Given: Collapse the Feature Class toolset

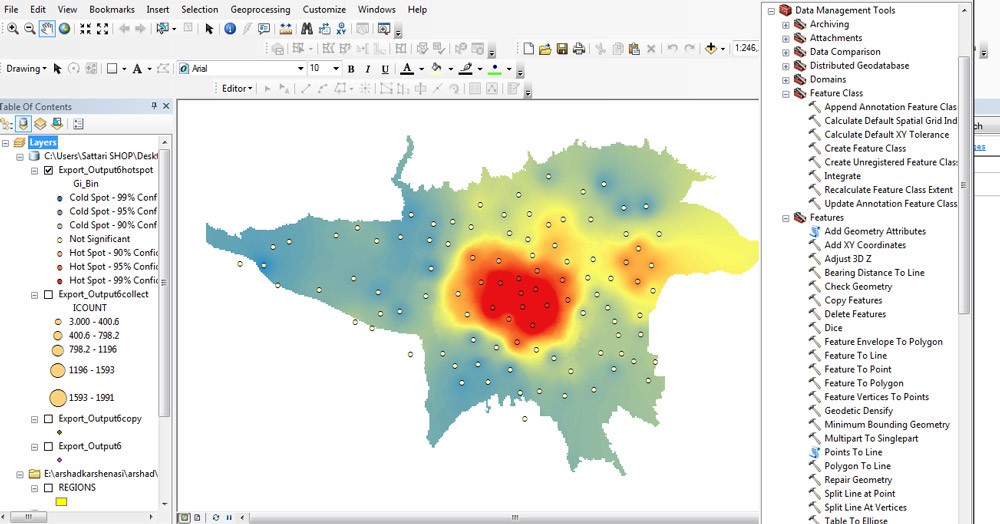Looking at the screenshot, I should [x=786, y=93].
